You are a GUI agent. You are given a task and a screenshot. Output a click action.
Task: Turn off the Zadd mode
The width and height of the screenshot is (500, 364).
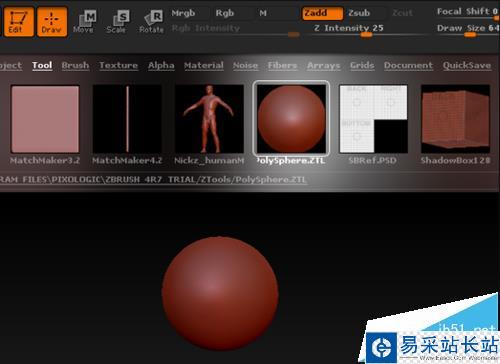click(322, 13)
